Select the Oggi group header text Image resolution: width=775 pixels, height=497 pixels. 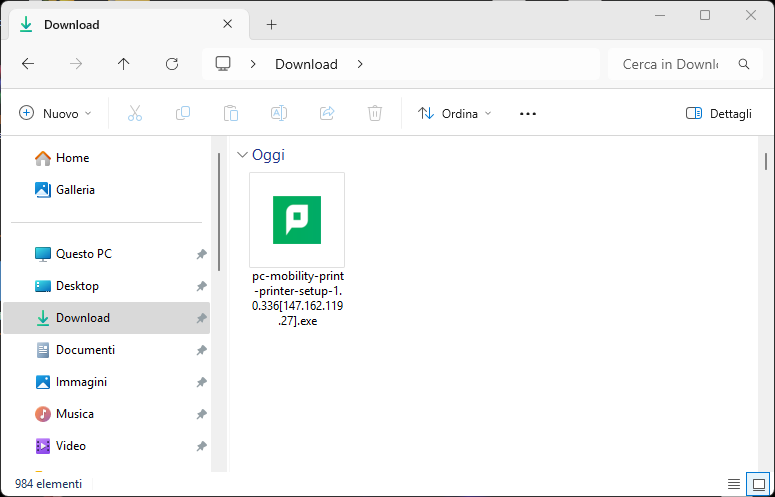point(268,155)
